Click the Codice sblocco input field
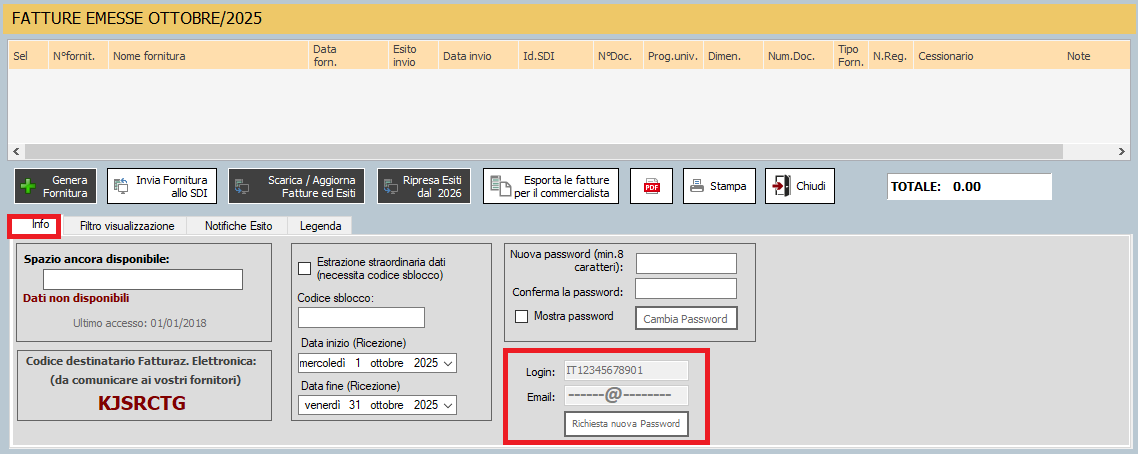This screenshot has height=454, width=1138. [x=361, y=318]
